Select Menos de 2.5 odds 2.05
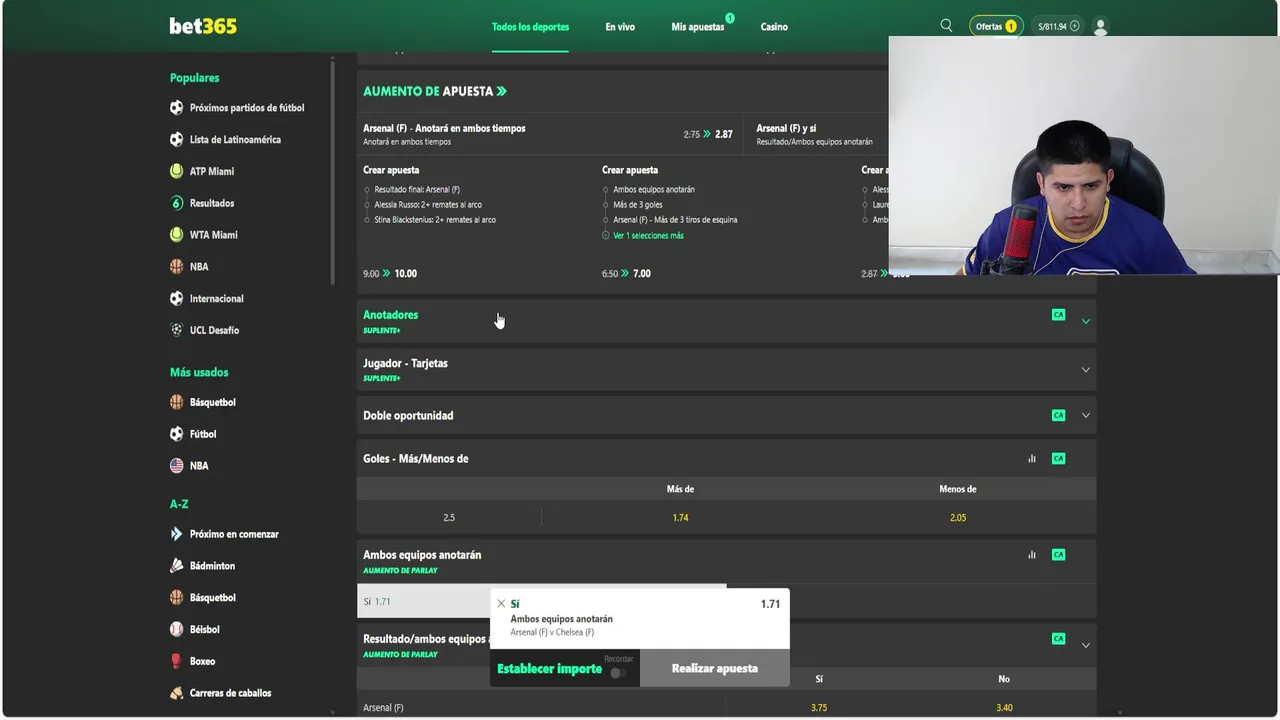The image size is (1280, 720). pos(958,518)
